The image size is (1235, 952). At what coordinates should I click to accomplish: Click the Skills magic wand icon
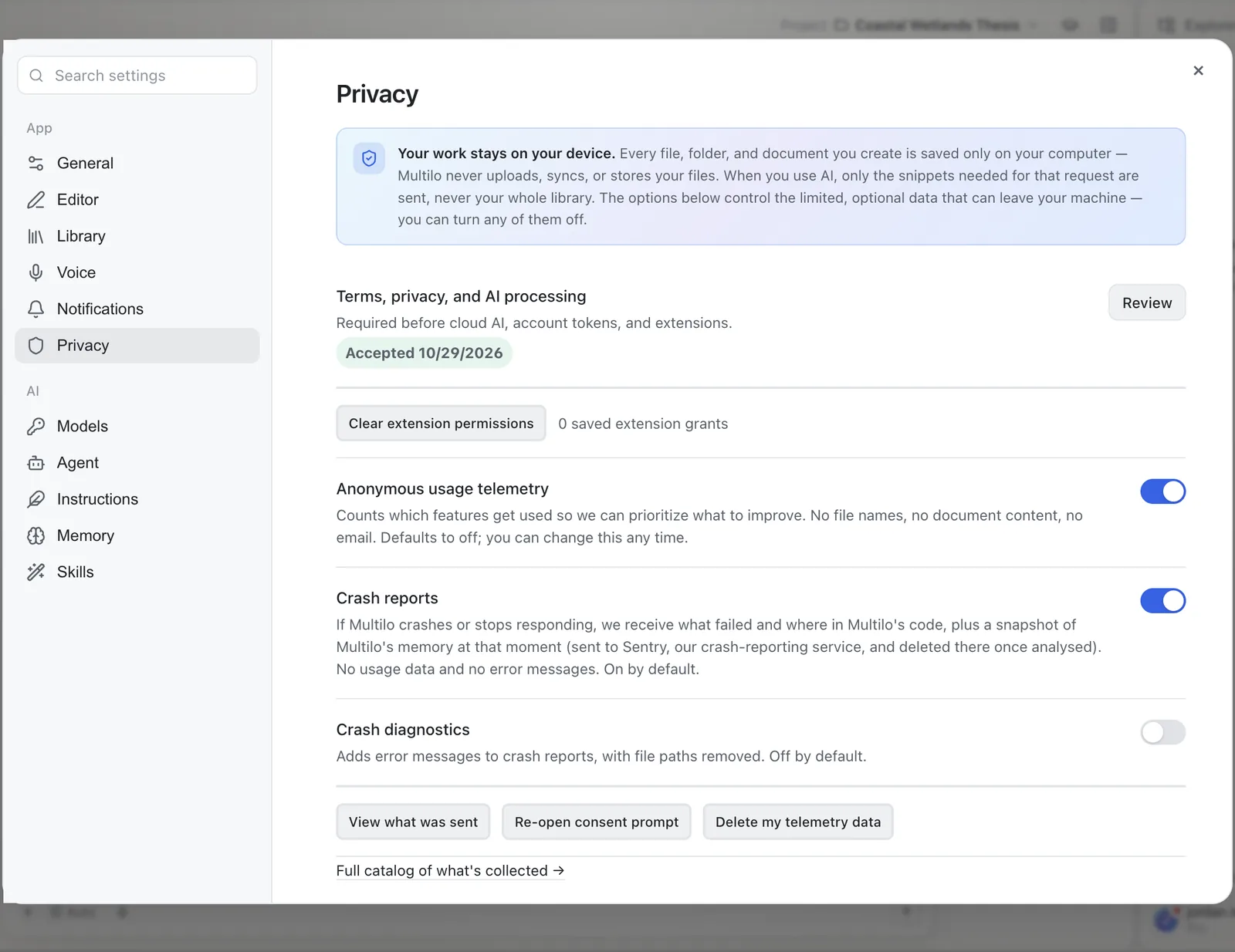coord(36,572)
